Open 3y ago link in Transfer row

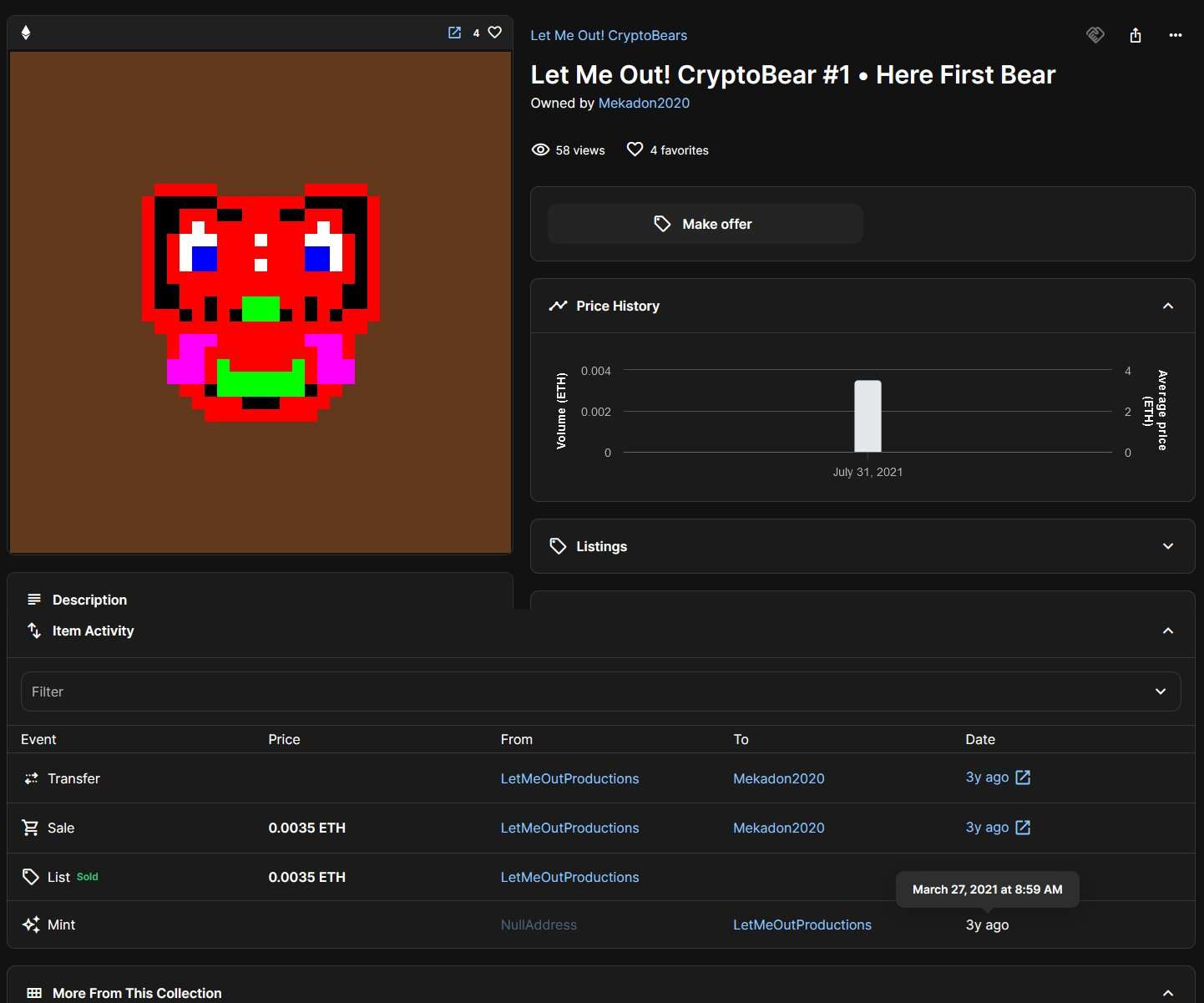[987, 778]
